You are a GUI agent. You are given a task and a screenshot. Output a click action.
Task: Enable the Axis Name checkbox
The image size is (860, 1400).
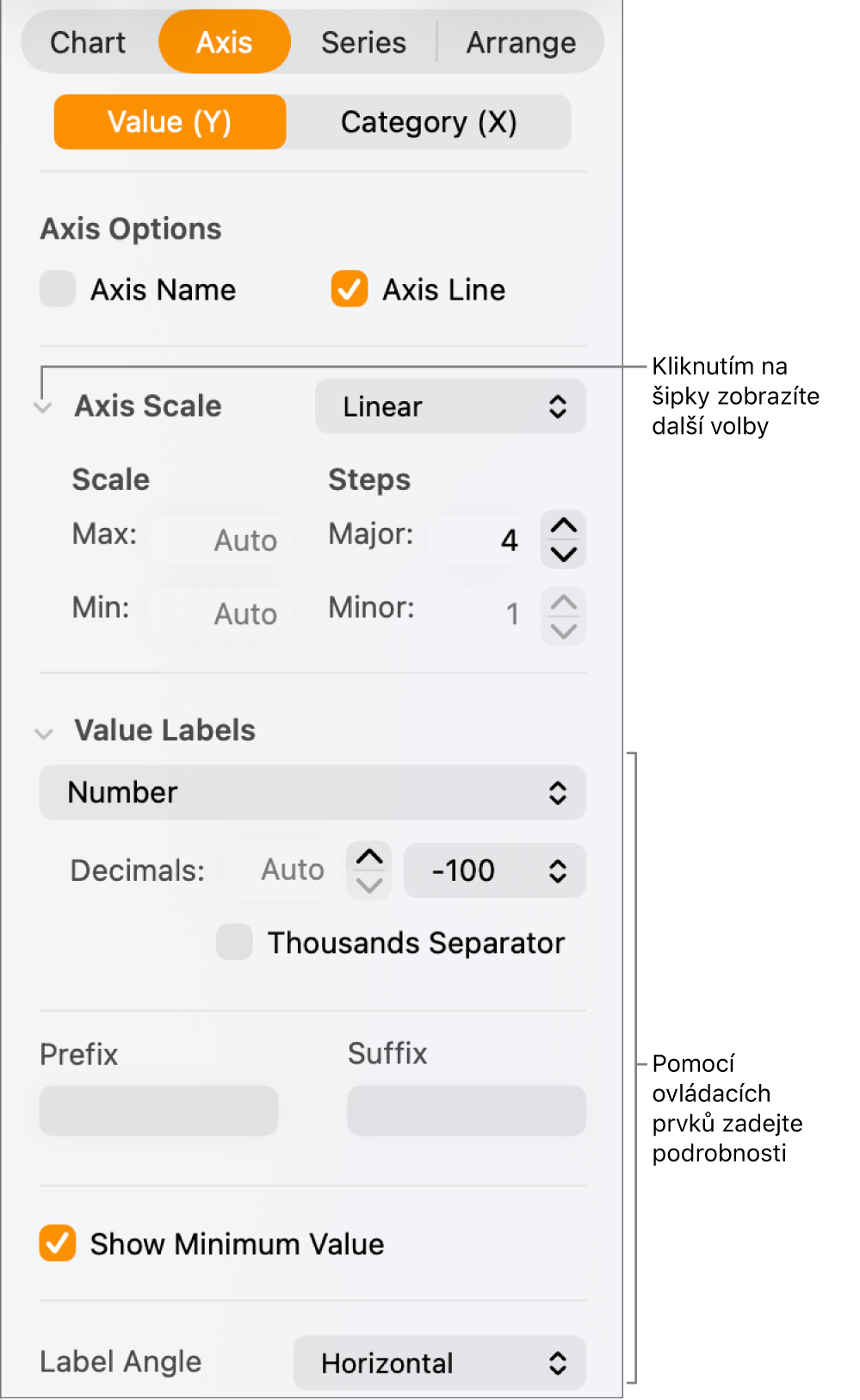[58, 289]
